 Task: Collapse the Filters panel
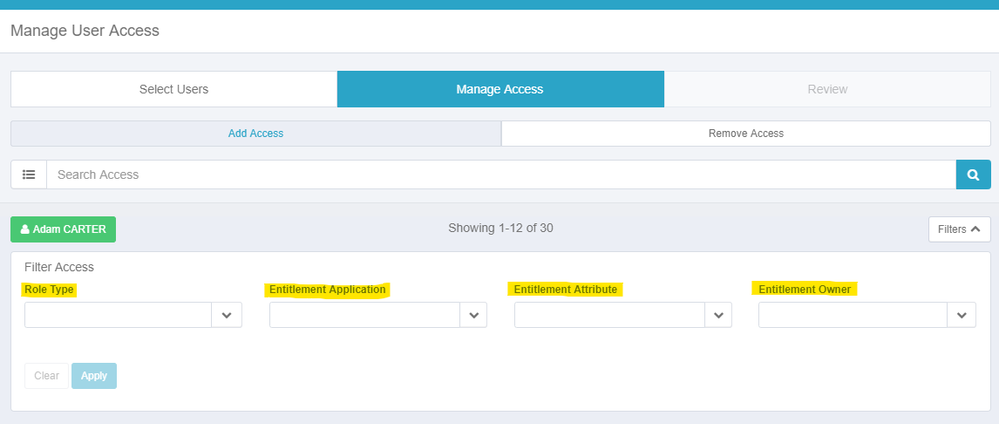coord(958,229)
